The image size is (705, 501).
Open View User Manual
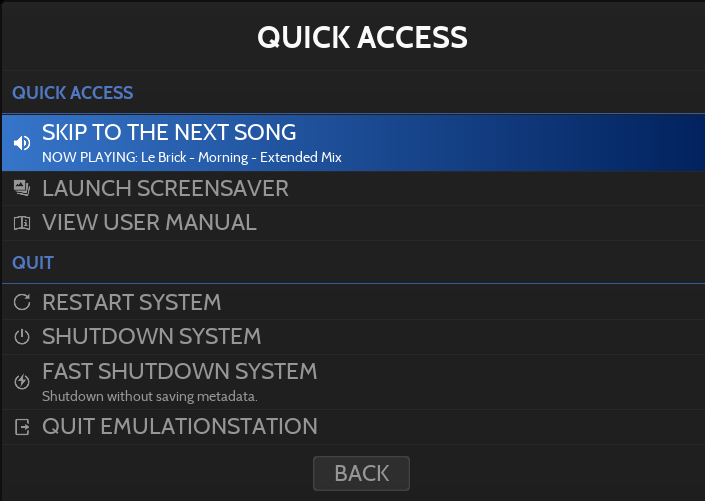(x=149, y=223)
